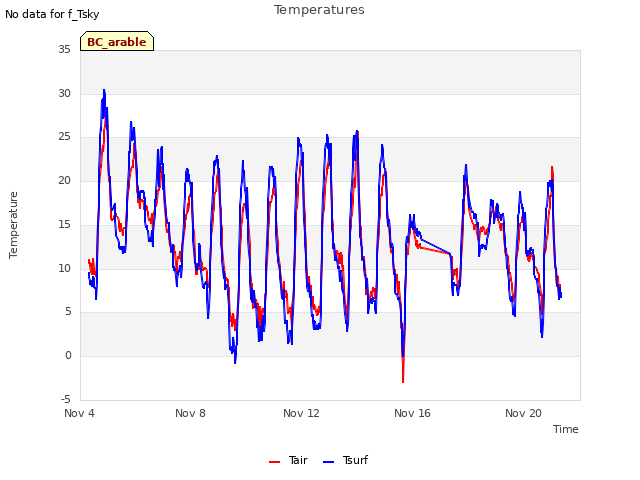Click the Nov 12 x-axis label
This screenshot has width=640, height=480.
tap(301, 413)
